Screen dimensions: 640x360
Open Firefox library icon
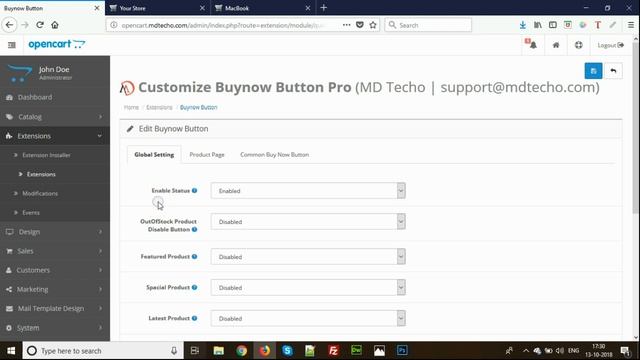point(538,25)
